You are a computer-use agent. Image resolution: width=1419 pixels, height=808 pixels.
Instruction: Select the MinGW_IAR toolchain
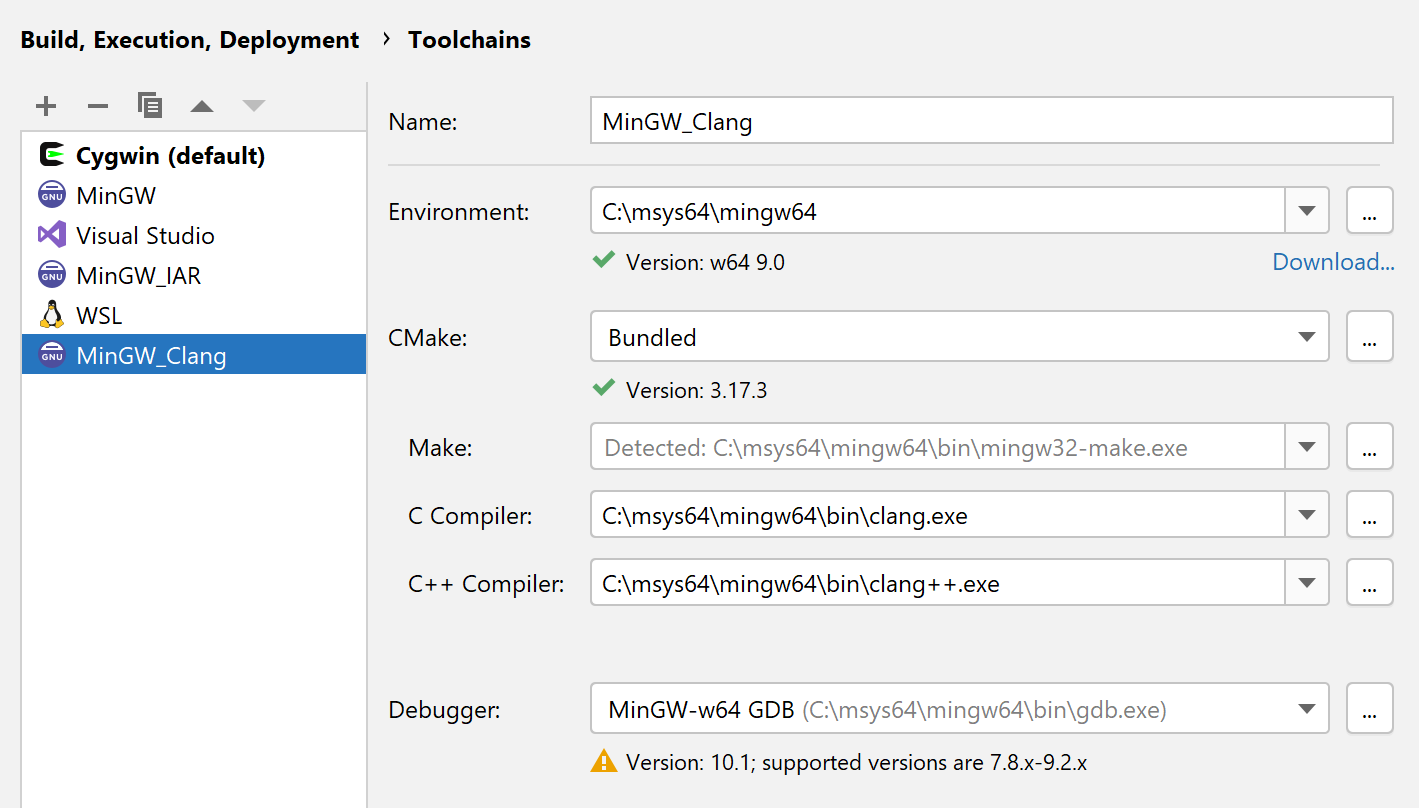(x=194, y=276)
